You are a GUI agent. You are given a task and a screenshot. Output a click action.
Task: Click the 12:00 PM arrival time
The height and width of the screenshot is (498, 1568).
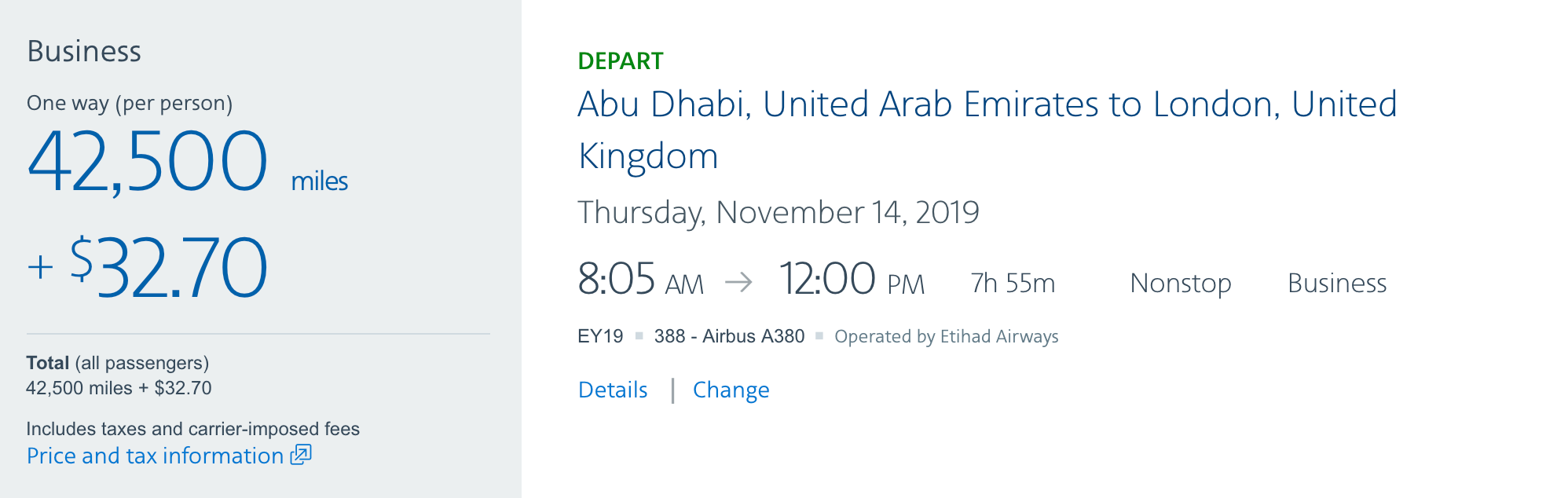852,279
